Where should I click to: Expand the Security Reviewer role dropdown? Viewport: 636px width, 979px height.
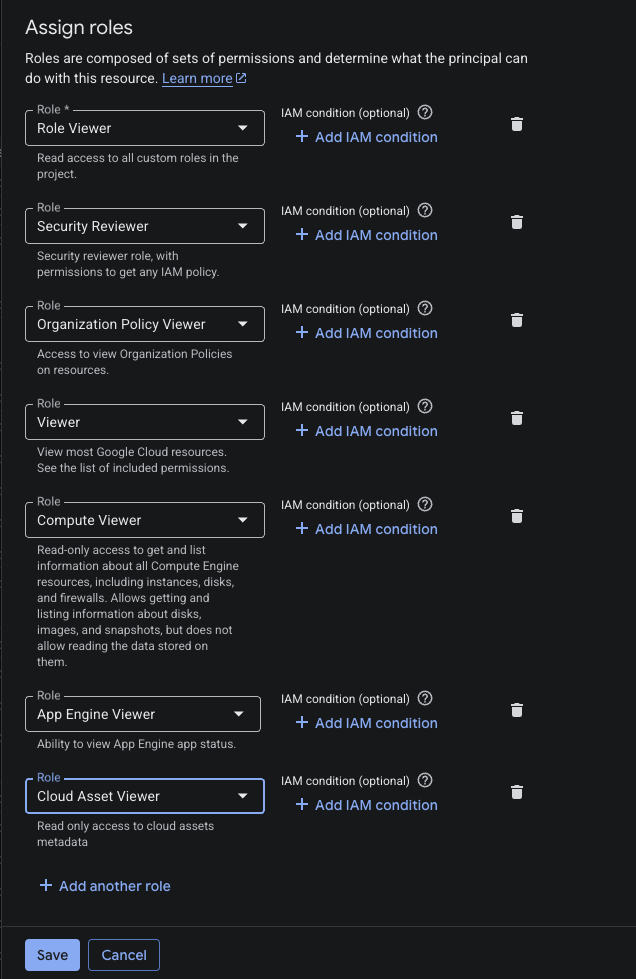click(145, 226)
